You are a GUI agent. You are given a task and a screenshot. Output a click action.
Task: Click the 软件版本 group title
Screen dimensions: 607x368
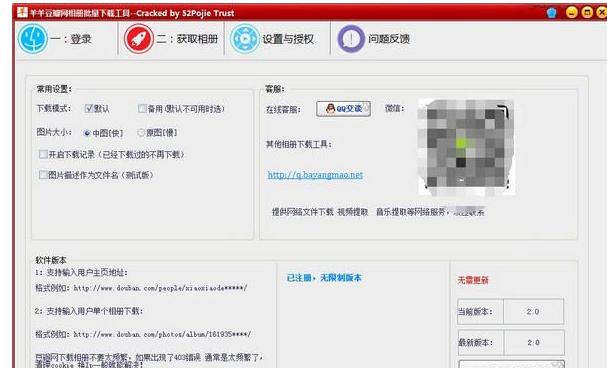tap(51, 260)
